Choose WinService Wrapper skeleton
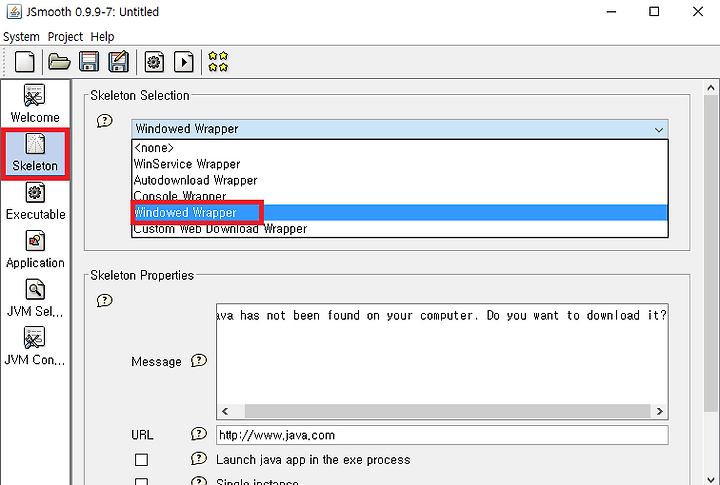 pos(399,164)
